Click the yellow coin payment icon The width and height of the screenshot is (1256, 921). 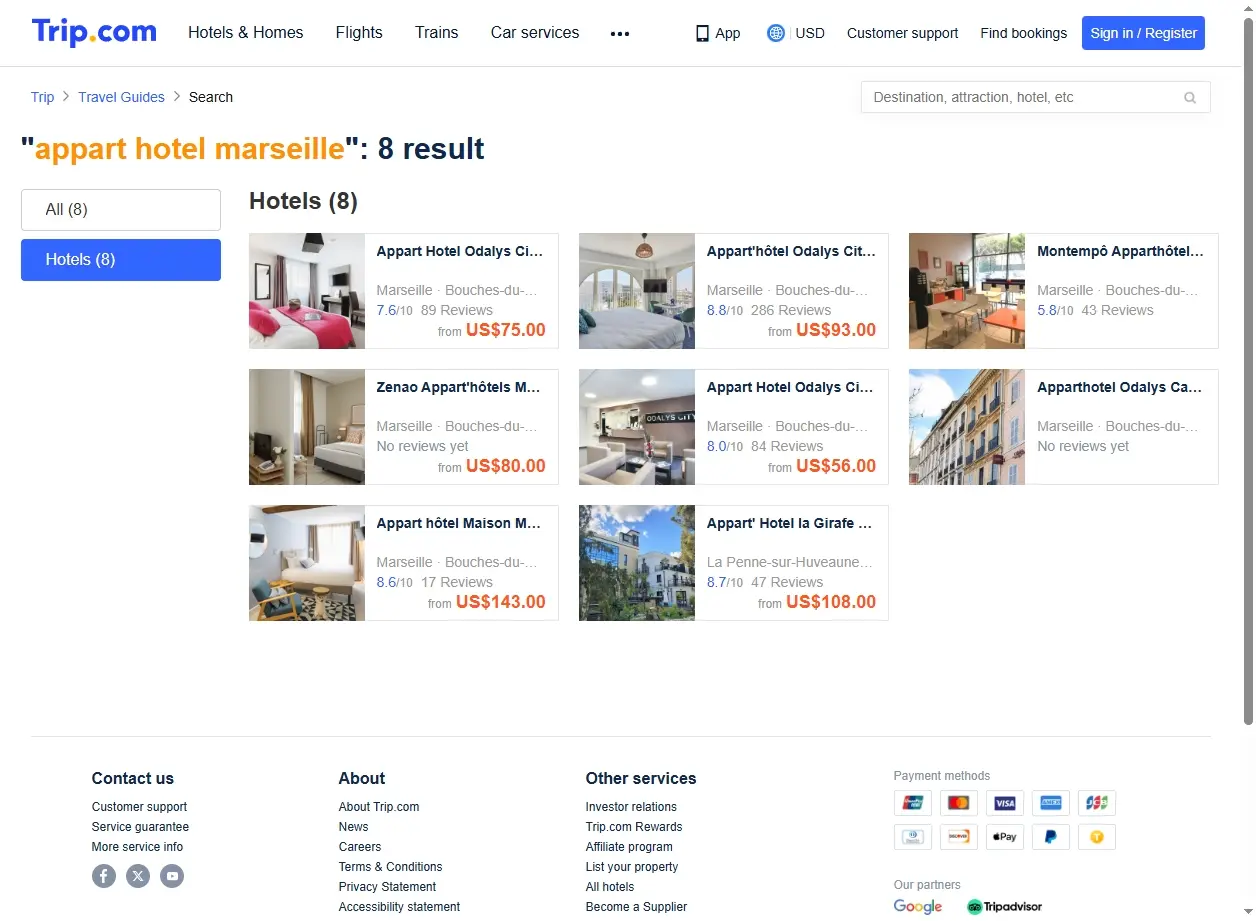1097,837
